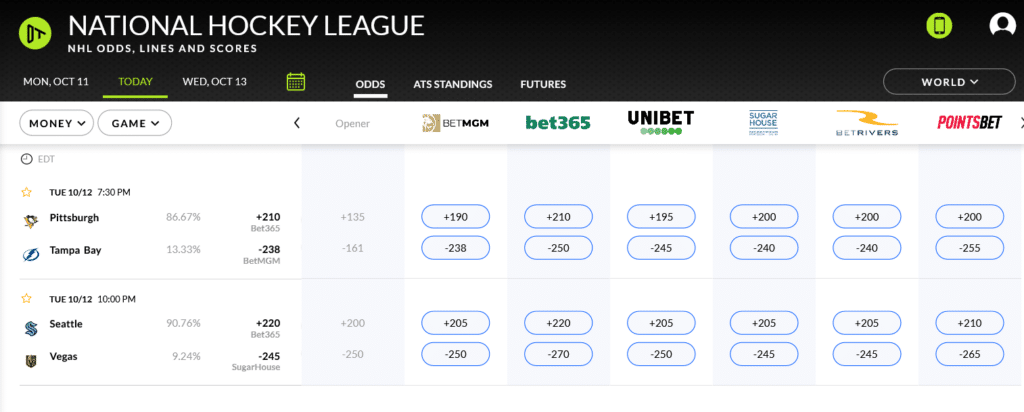Select Pittsburgh +210 odds at bet365

558,216
